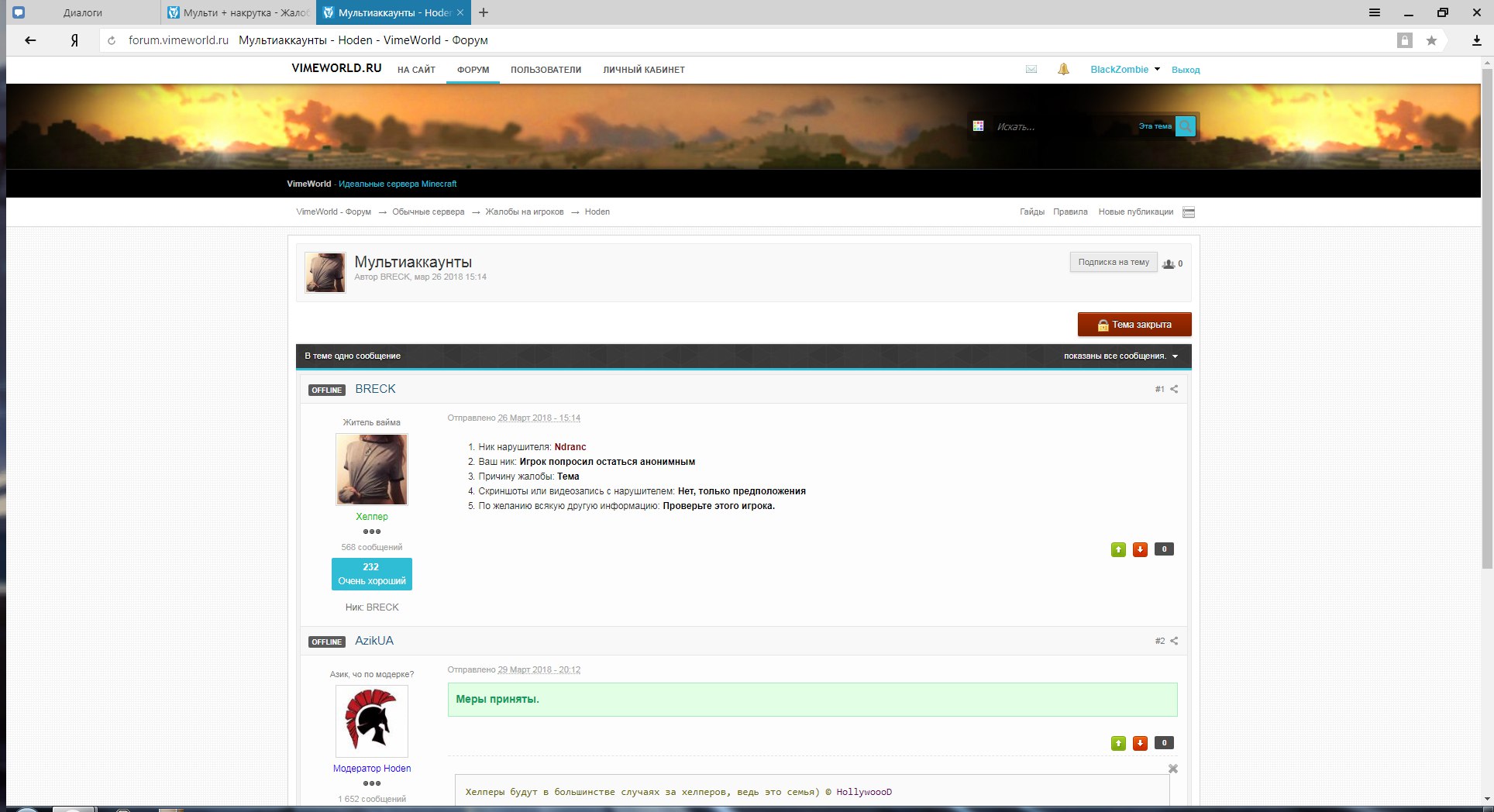This screenshot has height=812, width=1494.
Task: Close AzikUA signature with X icon
Action: pos(1172,769)
